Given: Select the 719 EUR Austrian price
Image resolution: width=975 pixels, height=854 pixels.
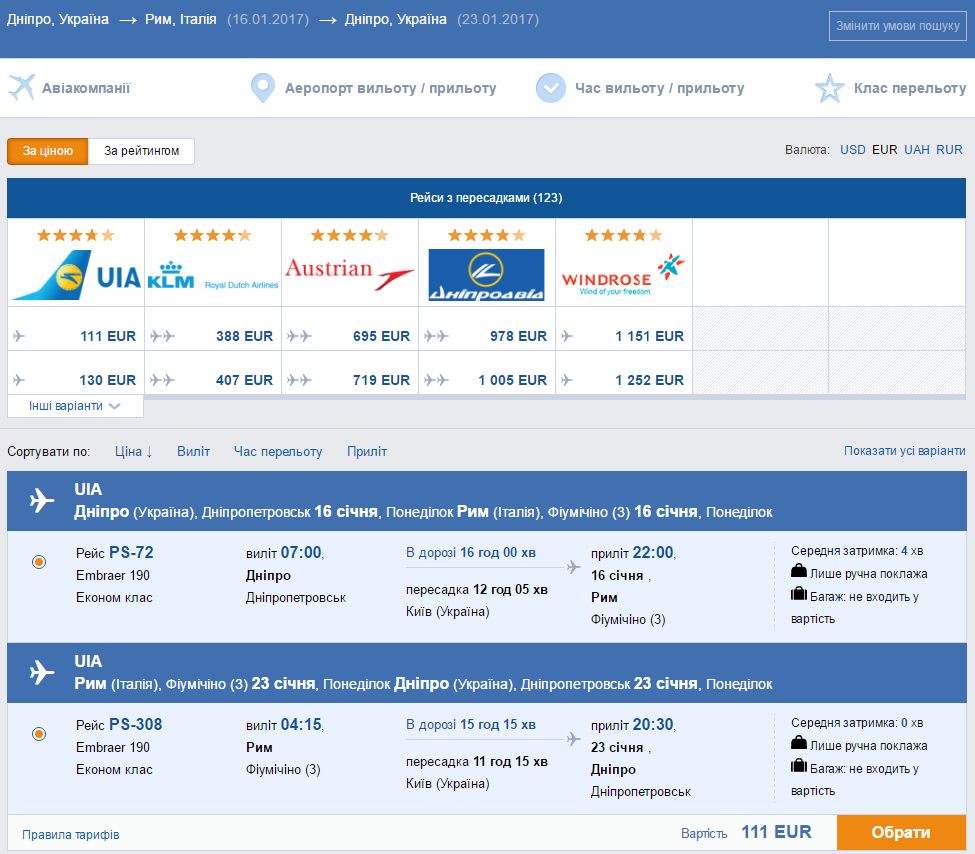Looking at the screenshot, I should [x=381, y=380].
